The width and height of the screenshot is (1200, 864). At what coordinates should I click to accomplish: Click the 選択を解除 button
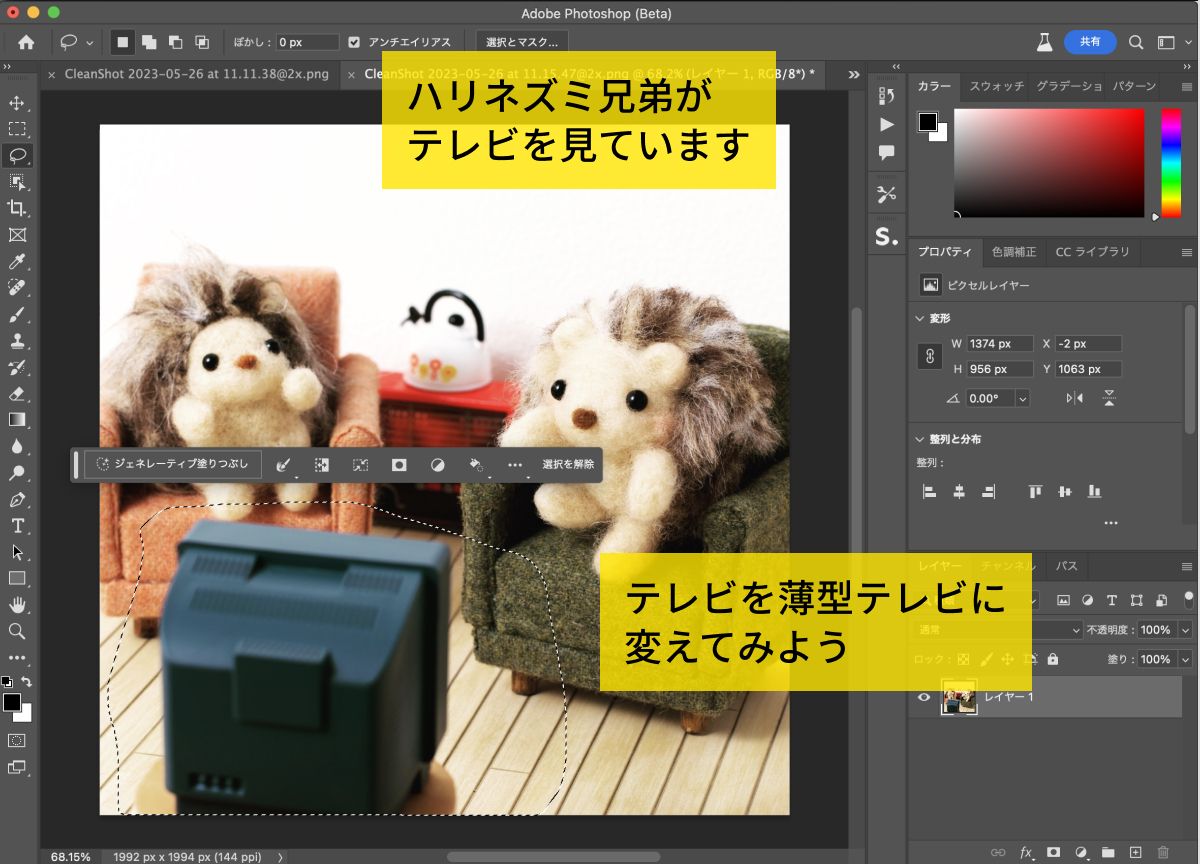coord(568,464)
